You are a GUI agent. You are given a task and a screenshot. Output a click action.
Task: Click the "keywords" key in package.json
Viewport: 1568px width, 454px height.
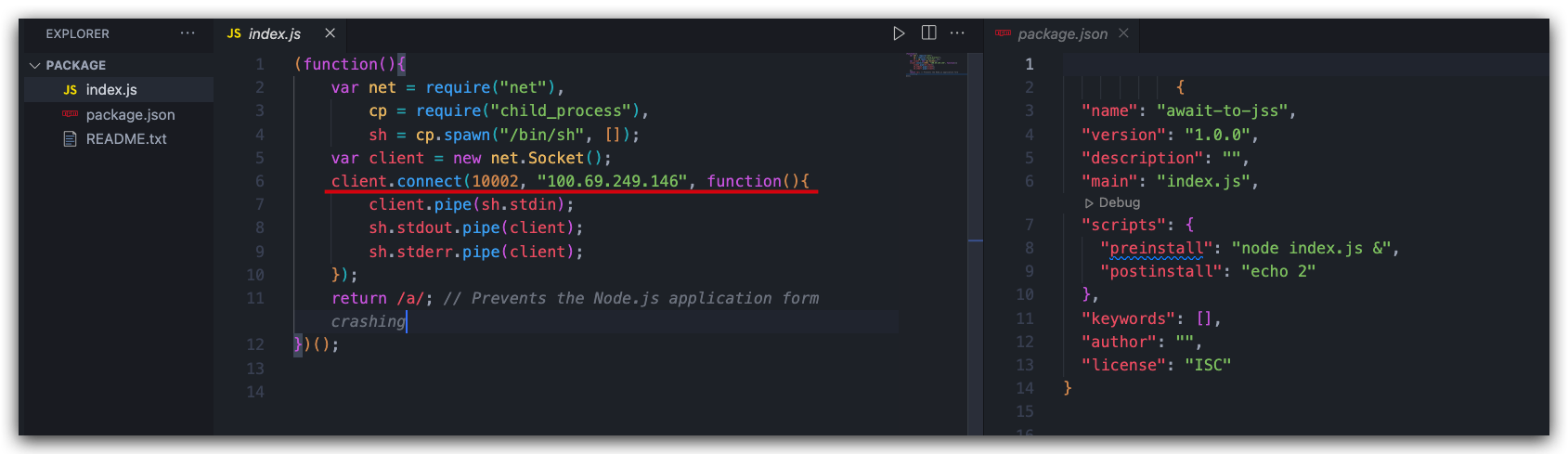coord(1128,318)
